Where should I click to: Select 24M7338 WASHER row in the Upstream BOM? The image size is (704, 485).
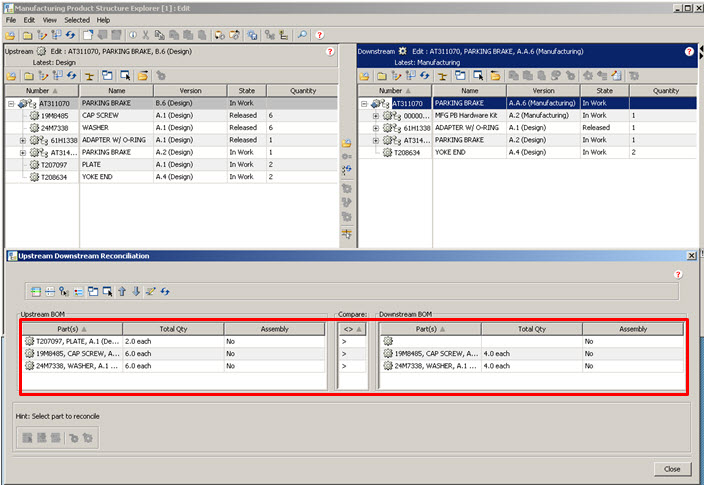click(173, 366)
